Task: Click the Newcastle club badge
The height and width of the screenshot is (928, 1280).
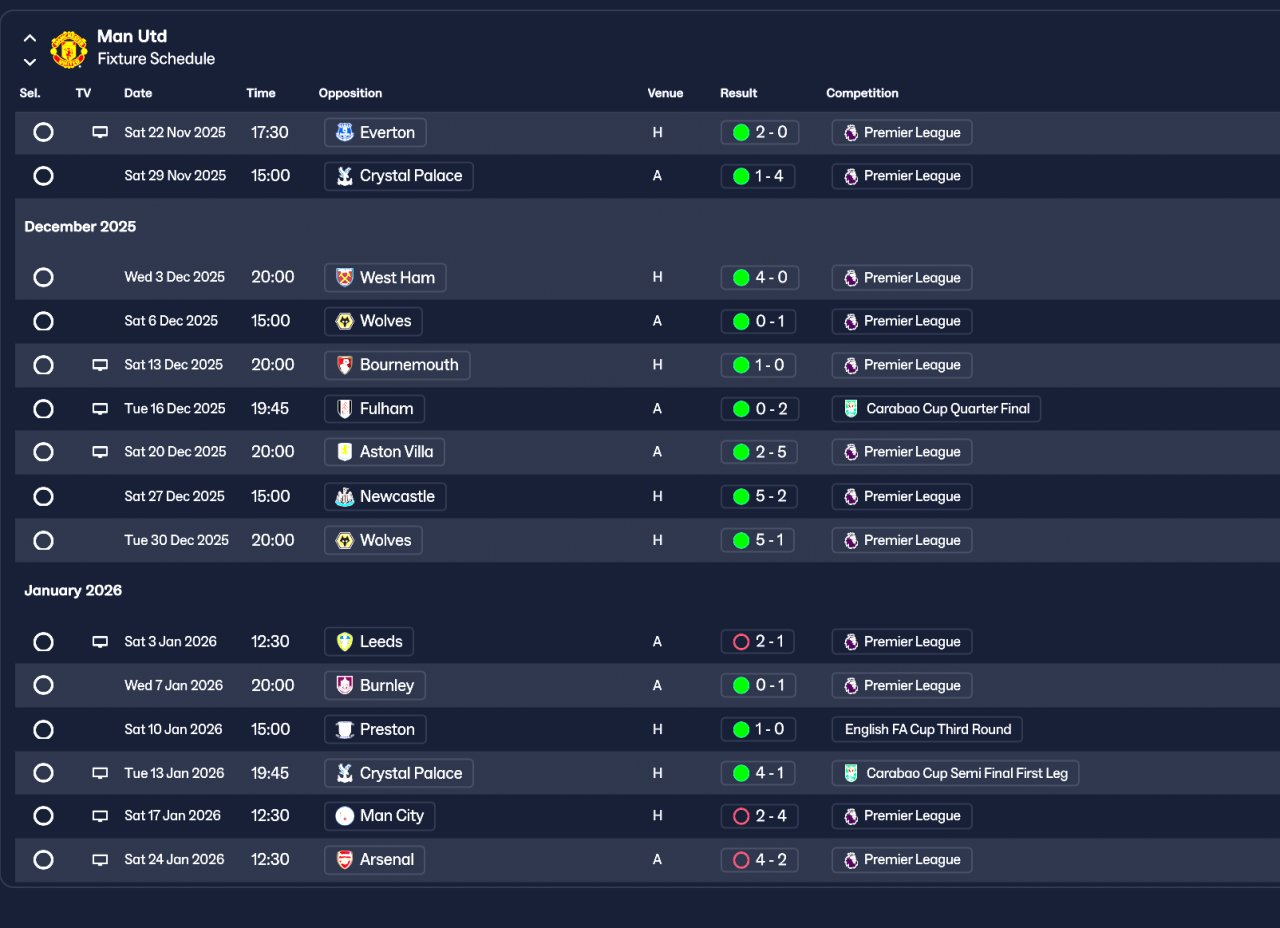Action: (x=345, y=497)
